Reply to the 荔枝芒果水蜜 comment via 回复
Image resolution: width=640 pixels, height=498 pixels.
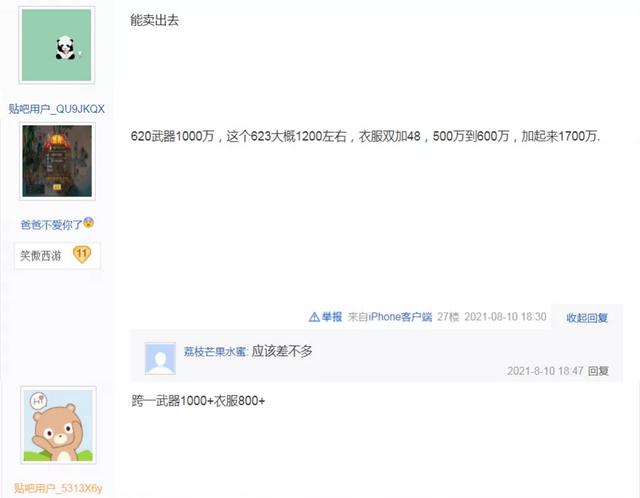click(598, 371)
